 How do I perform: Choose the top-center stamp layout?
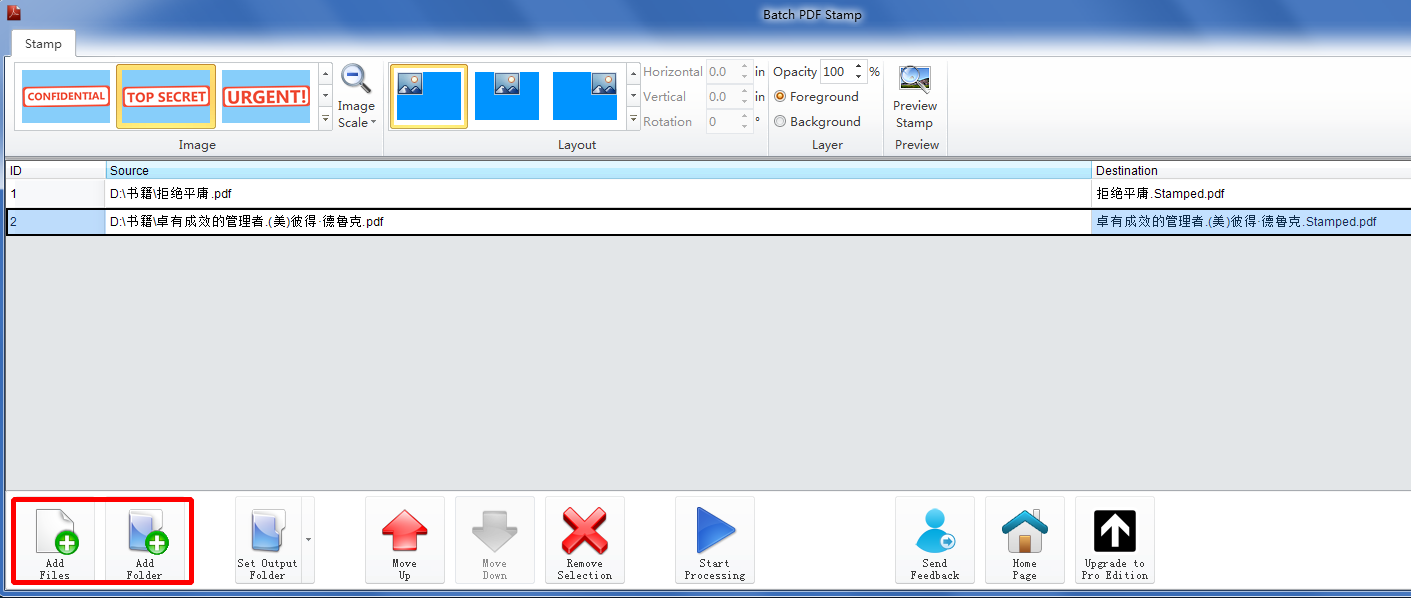(x=507, y=96)
